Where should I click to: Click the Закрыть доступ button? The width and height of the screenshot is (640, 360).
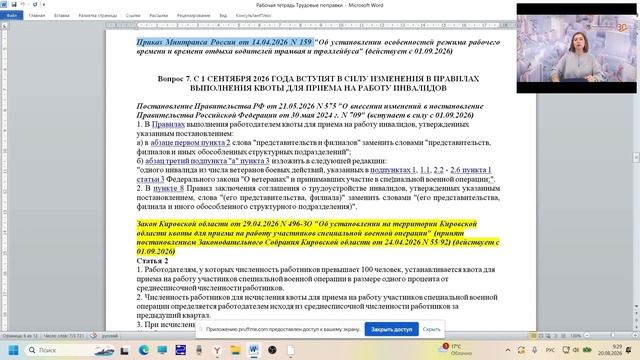click(391, 329)
